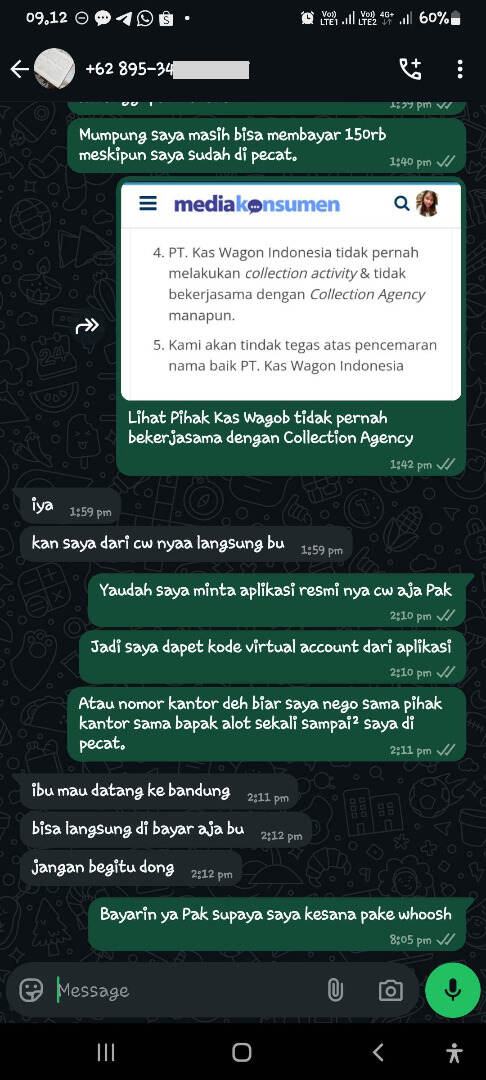This screenshot has width=486, height=1080.
Task: Tap the Android home navigation button
Action: pyautogui.click(x=242, y=1052)
